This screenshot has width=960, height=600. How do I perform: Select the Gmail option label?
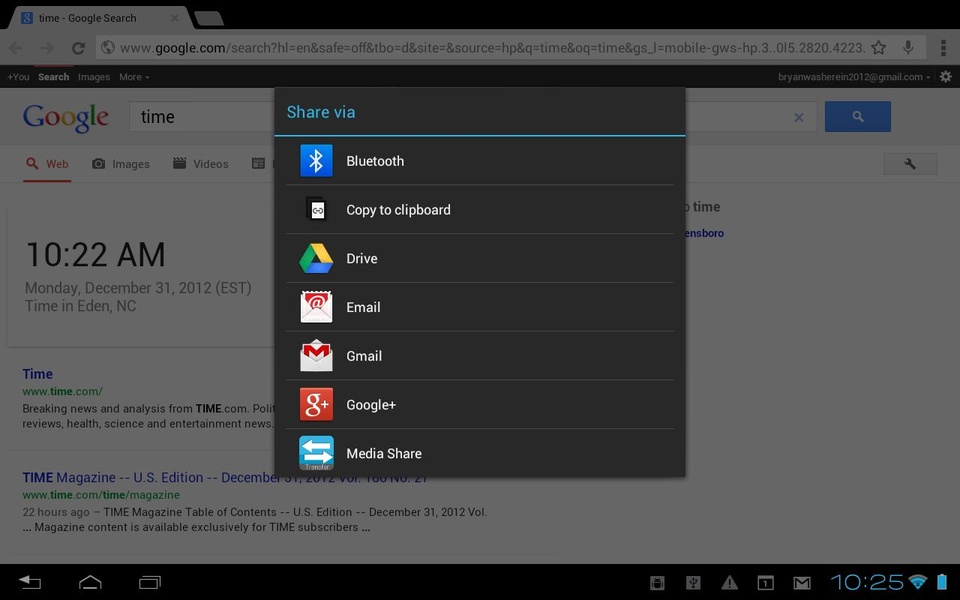364,356
